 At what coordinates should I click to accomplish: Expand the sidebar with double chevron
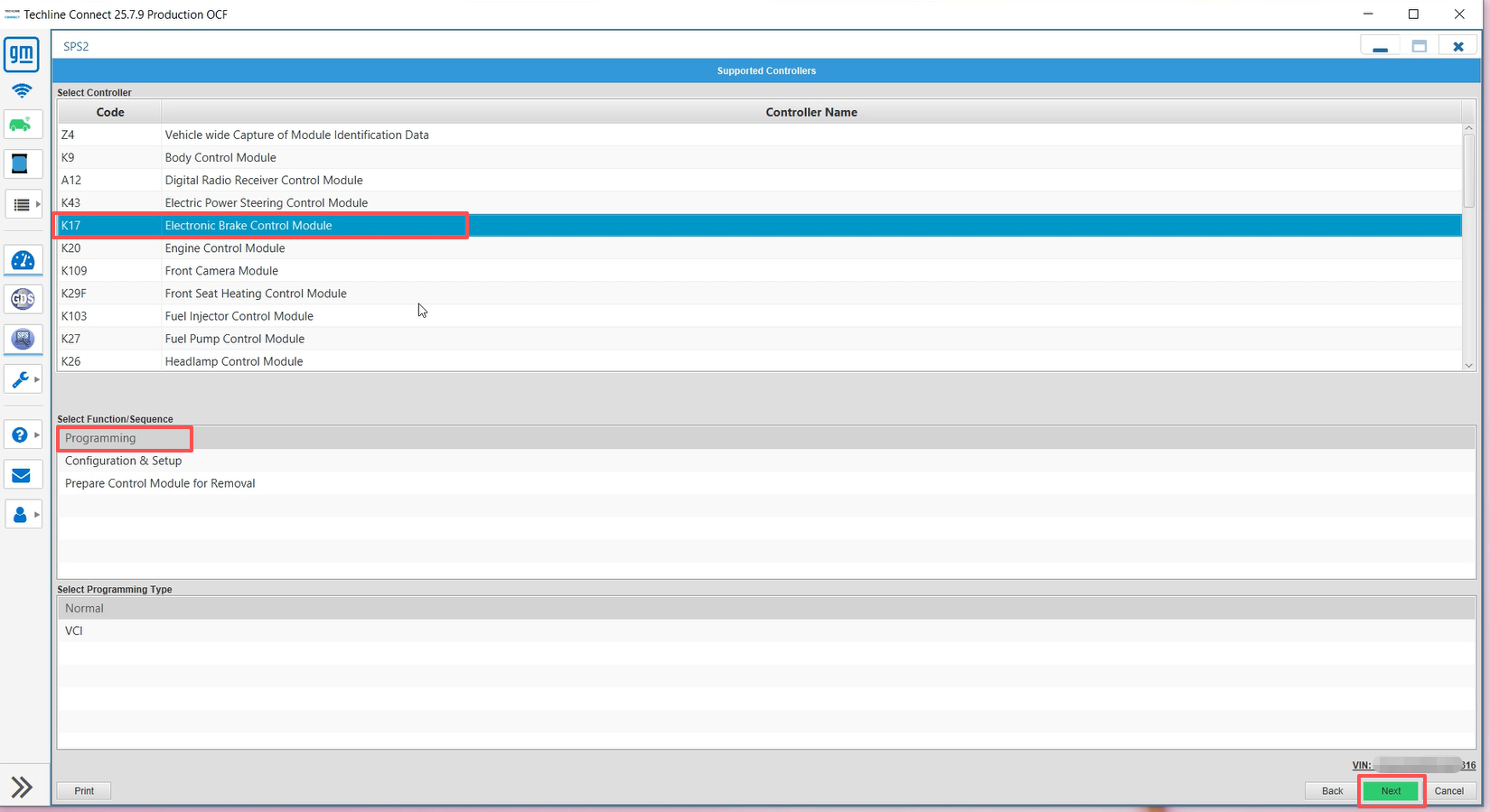pyautogui.click(x=22, y=787)
